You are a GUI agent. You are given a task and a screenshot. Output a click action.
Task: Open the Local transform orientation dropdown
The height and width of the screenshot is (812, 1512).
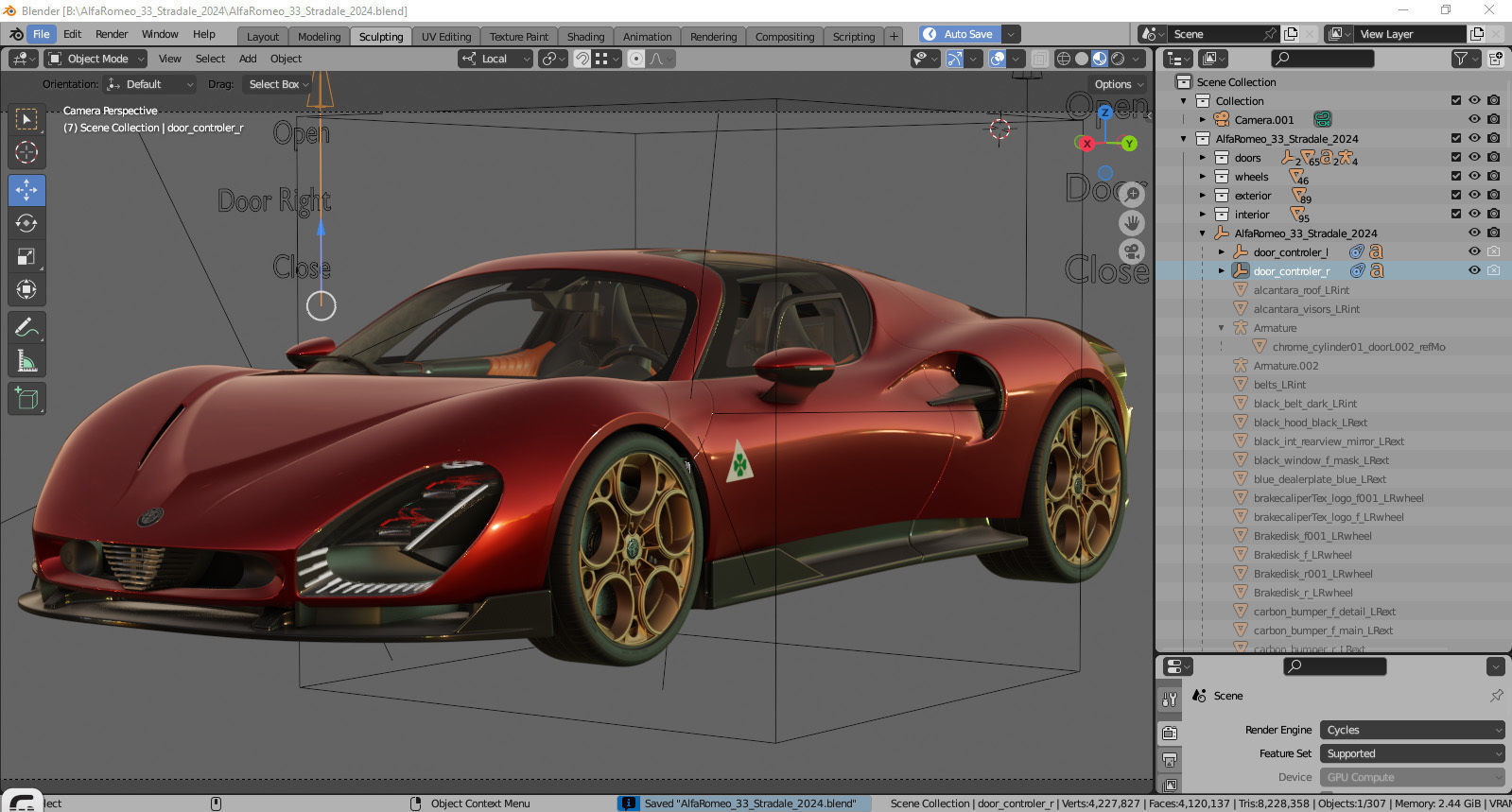pyautogui.click(x=496, y=59)
